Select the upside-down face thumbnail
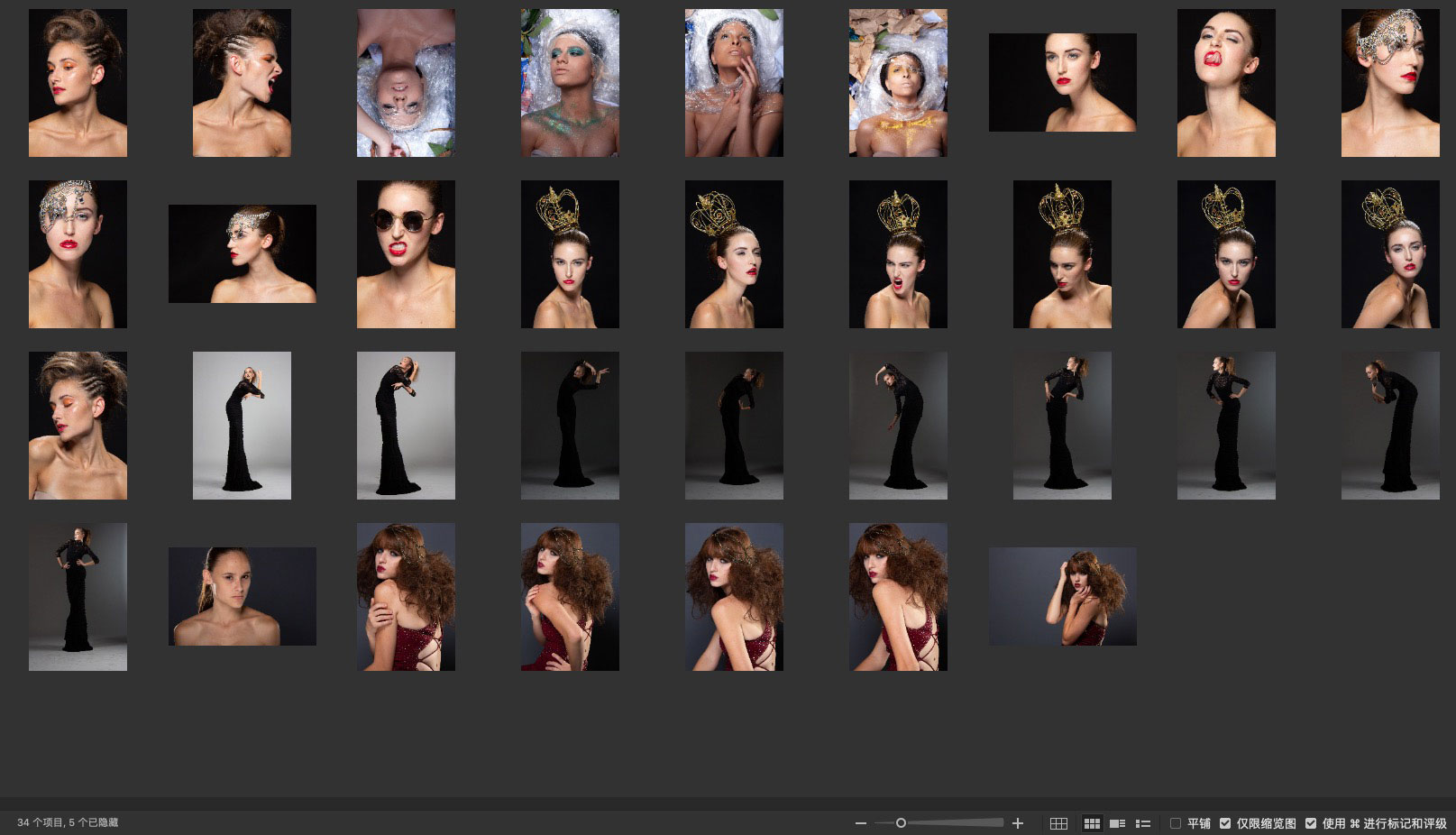 pos(406,83)
